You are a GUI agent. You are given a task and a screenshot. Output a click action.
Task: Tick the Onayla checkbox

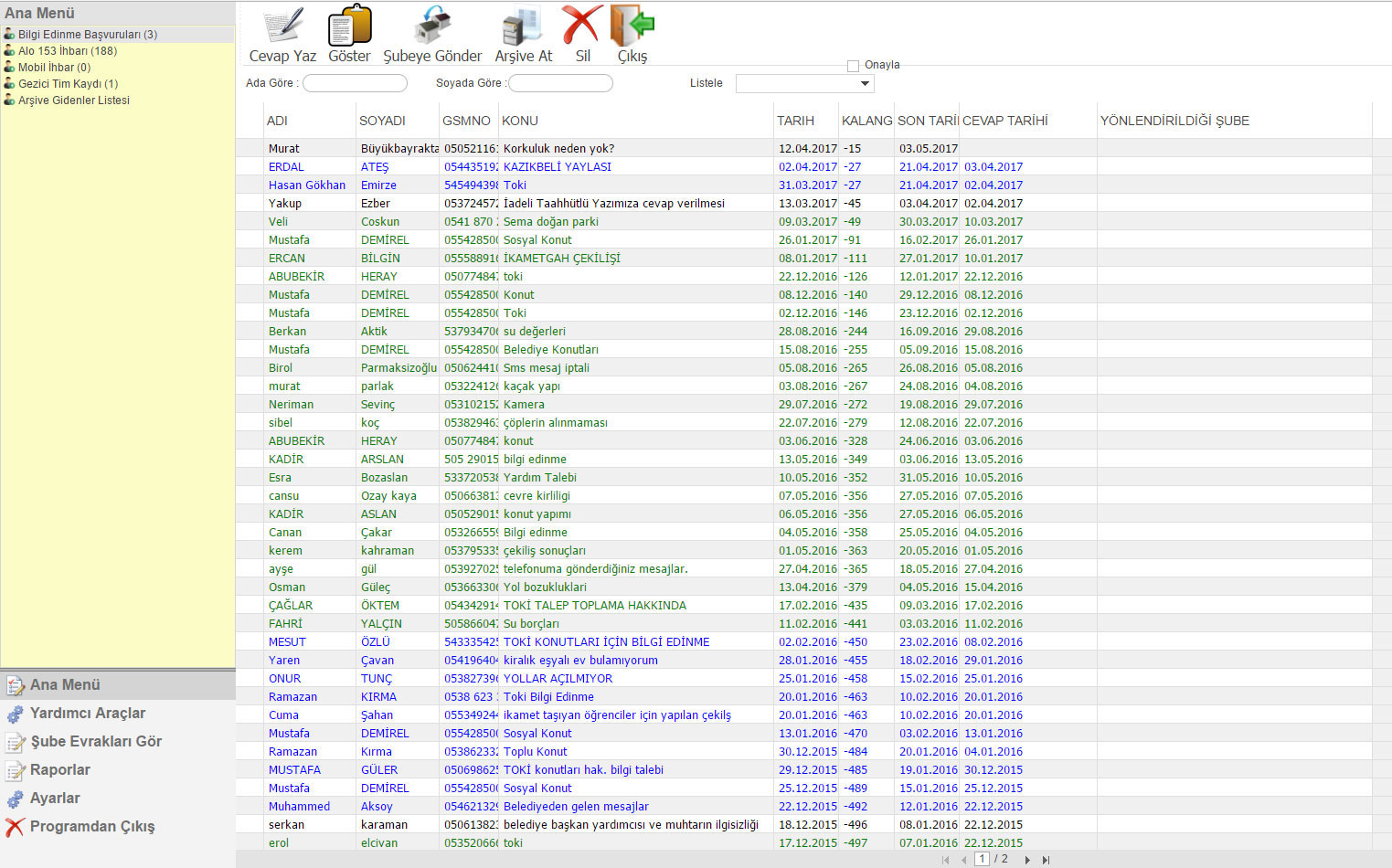click(853, 66)
